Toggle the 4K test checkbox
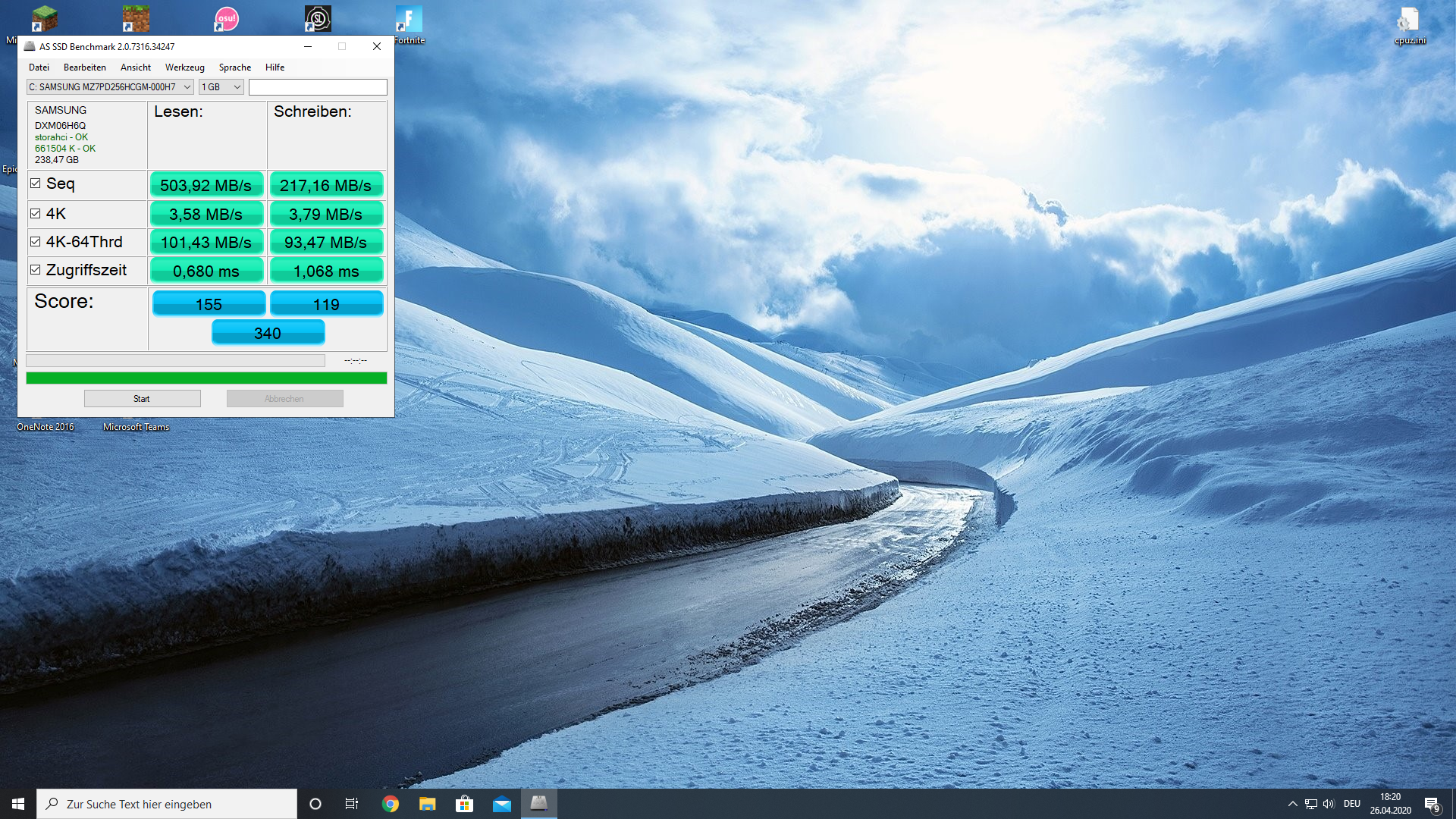 36,214
